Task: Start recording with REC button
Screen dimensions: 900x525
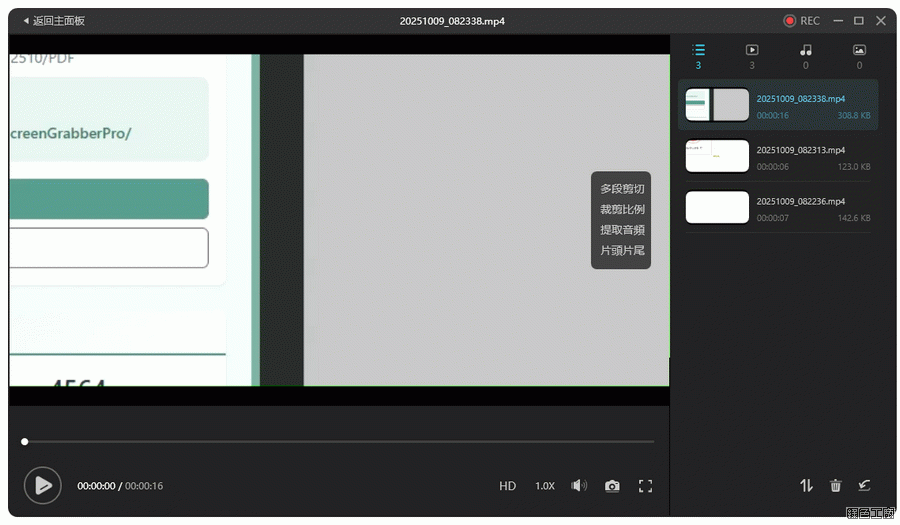Action: point(801,21)
